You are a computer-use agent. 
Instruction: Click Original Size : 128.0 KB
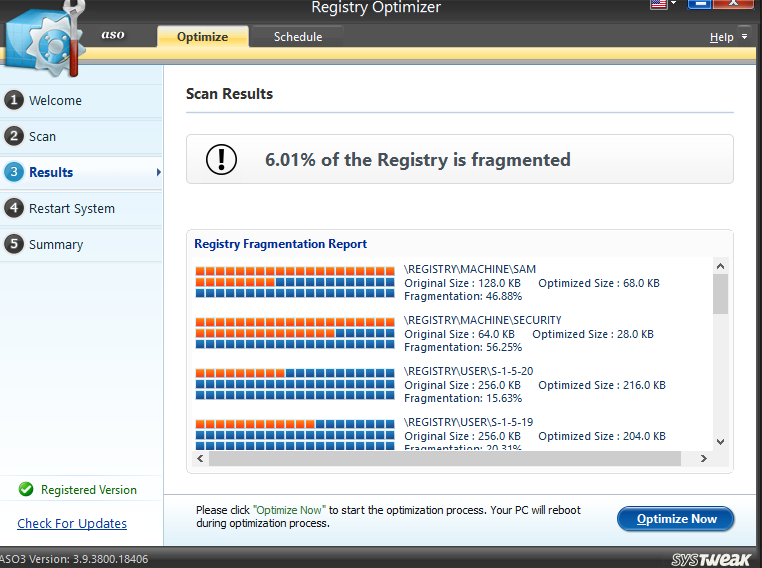(462, 283)
